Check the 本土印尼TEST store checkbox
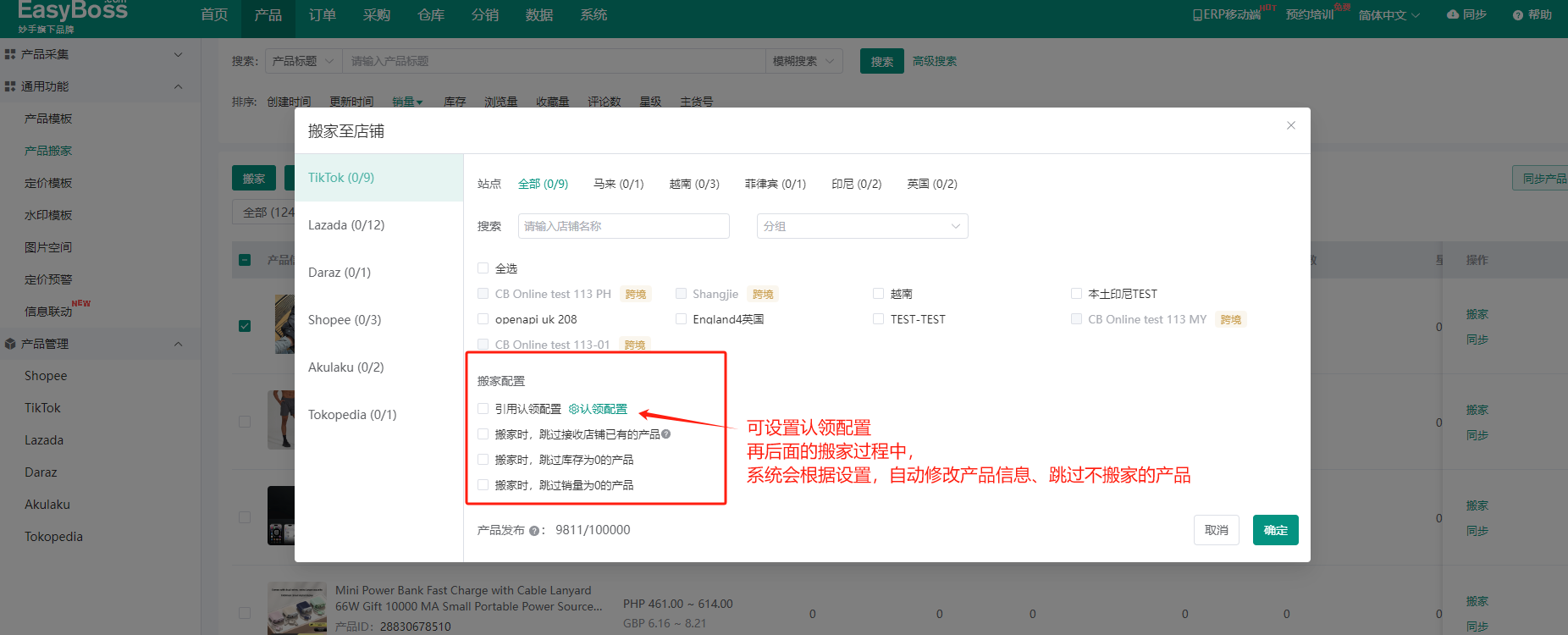The image size is (1568, 635). point(1076,294)
